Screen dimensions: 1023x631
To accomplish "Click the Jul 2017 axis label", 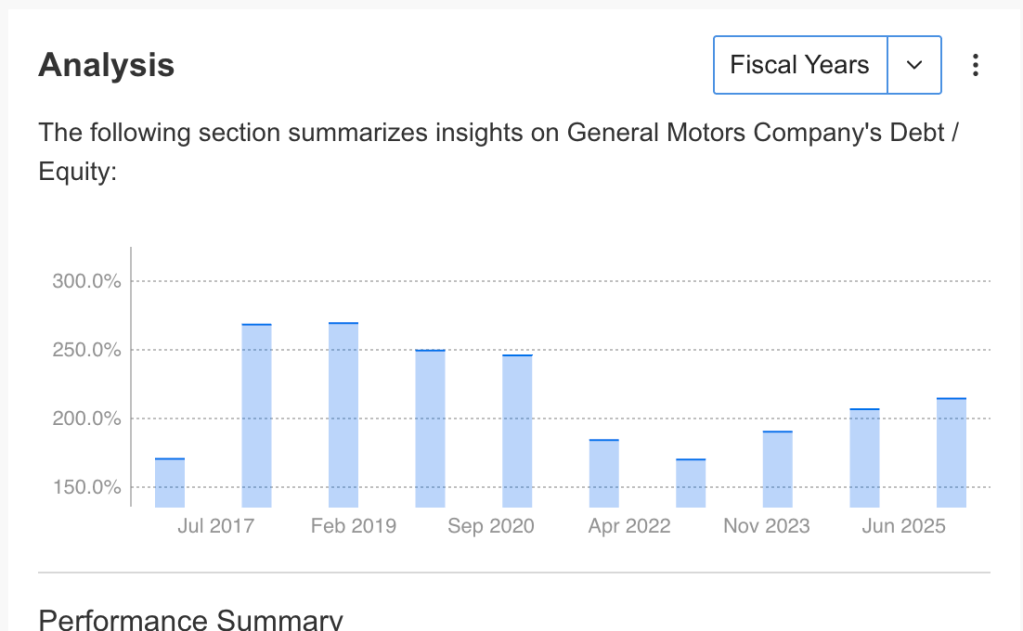I will 216,526.
